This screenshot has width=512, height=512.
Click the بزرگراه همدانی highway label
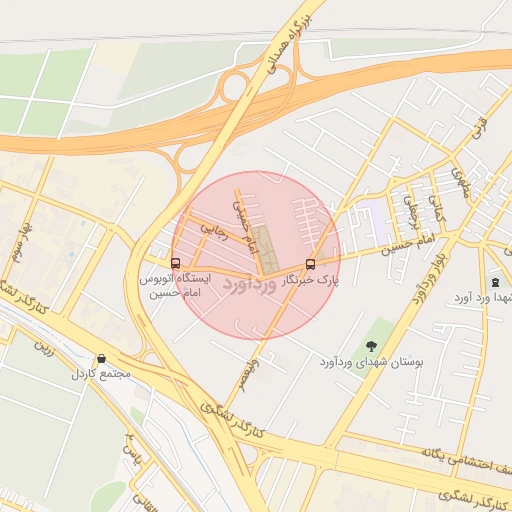(288, 44)
